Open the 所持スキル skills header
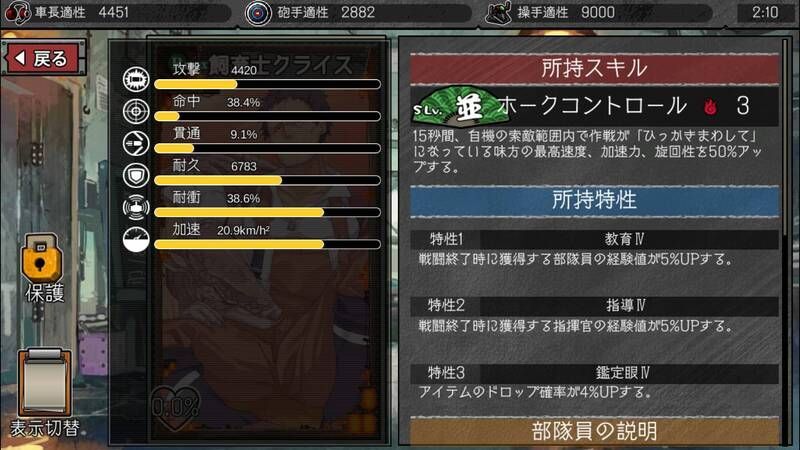The height and width of the screenshot is (450, 800). tap(594, 68)
